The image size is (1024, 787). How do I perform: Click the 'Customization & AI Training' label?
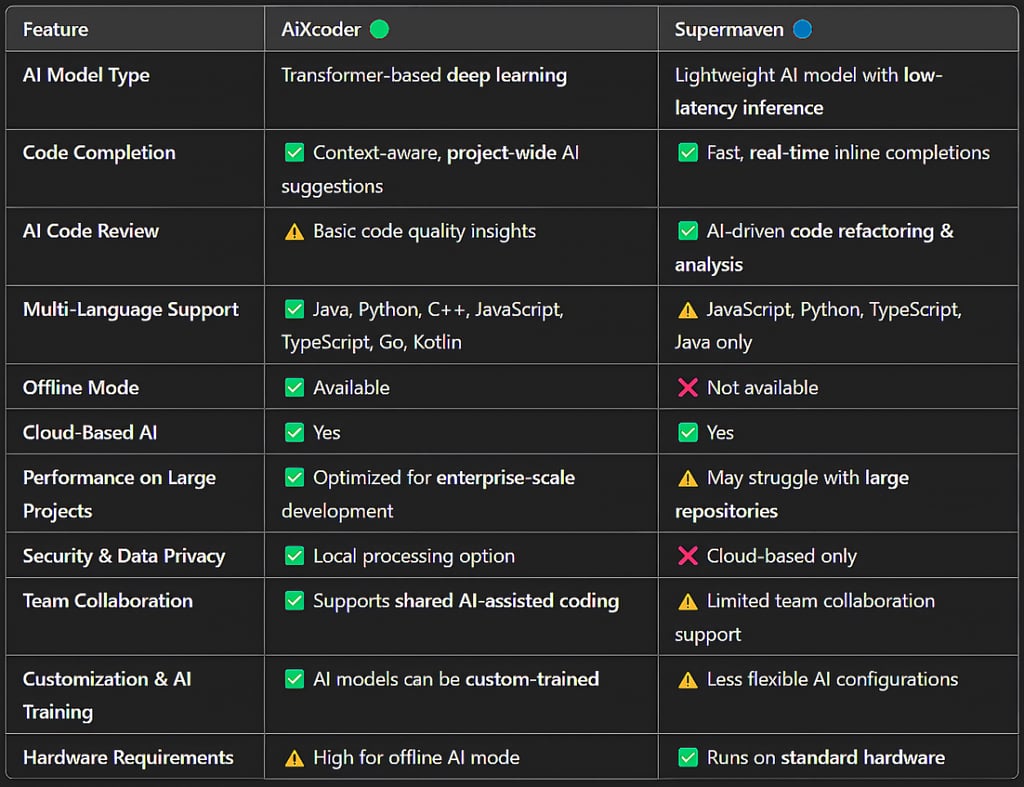pyautogui.click(x=107, y=696)
